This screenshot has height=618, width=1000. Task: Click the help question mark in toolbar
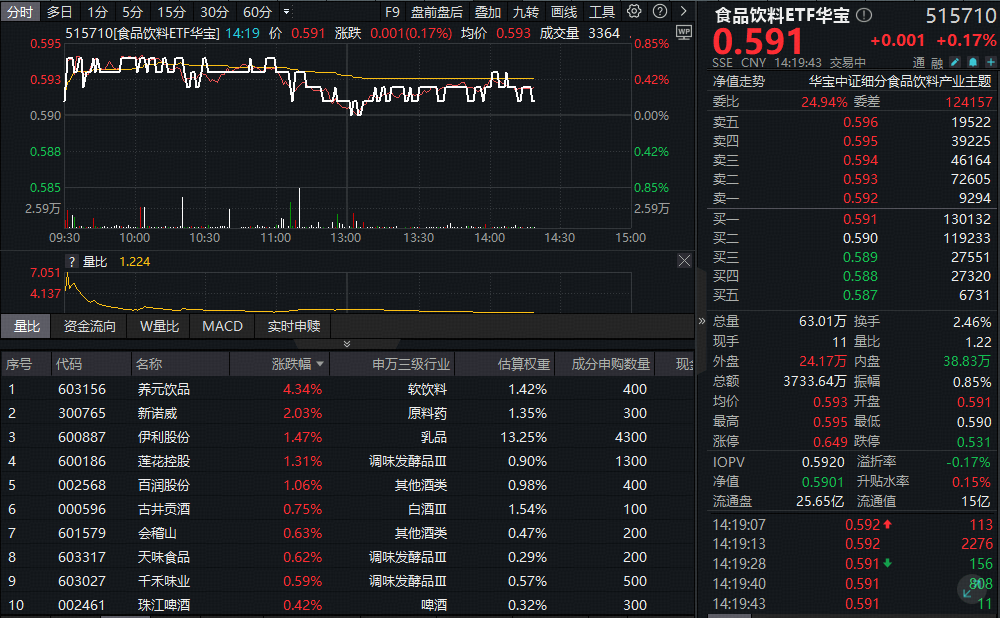pyautogui.click(x=658, y=12)
